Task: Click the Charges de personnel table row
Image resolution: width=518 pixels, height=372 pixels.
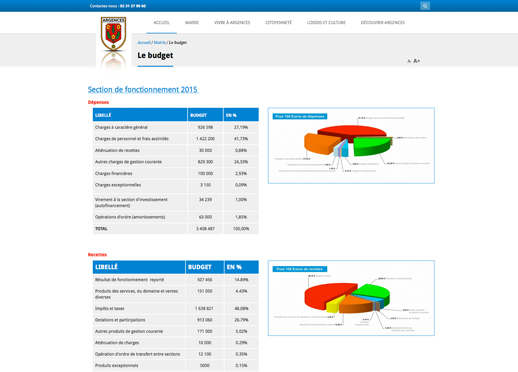Action: pyautogui.click(x=176, y=139)
